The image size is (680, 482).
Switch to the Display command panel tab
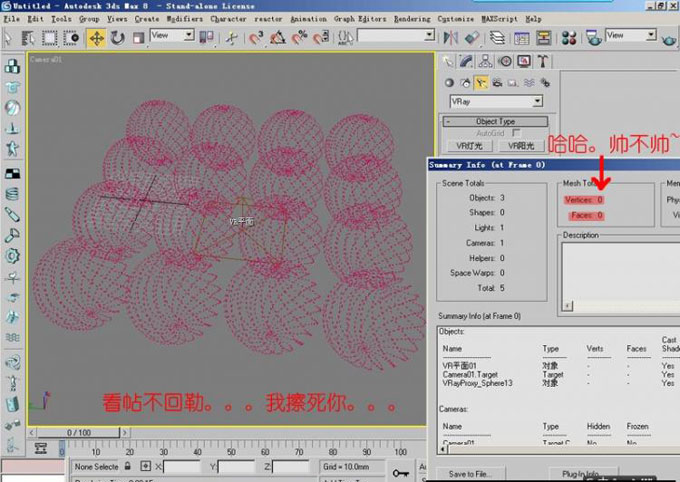[524, 62]
